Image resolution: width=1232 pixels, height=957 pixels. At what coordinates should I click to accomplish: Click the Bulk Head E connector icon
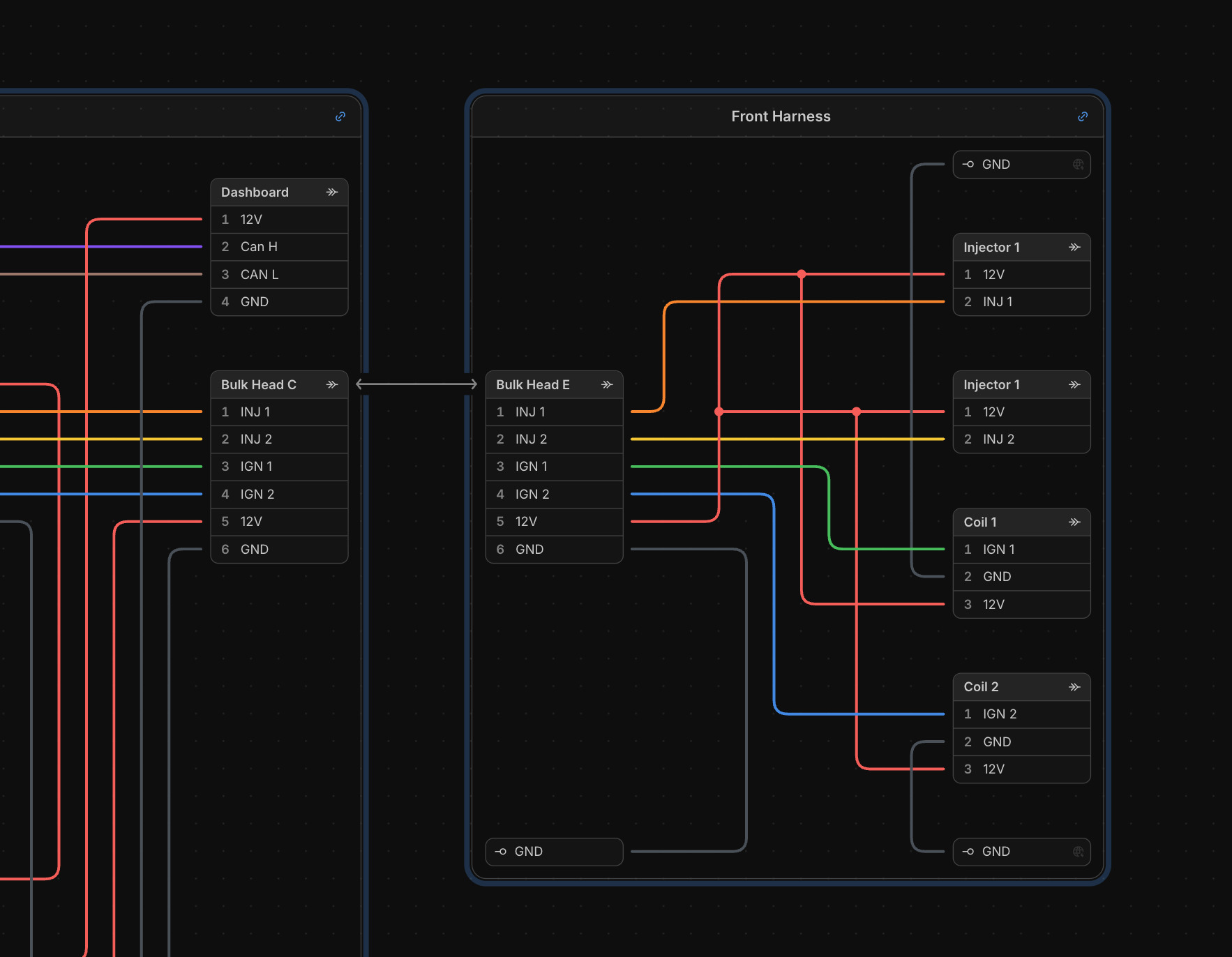(607, 384)
